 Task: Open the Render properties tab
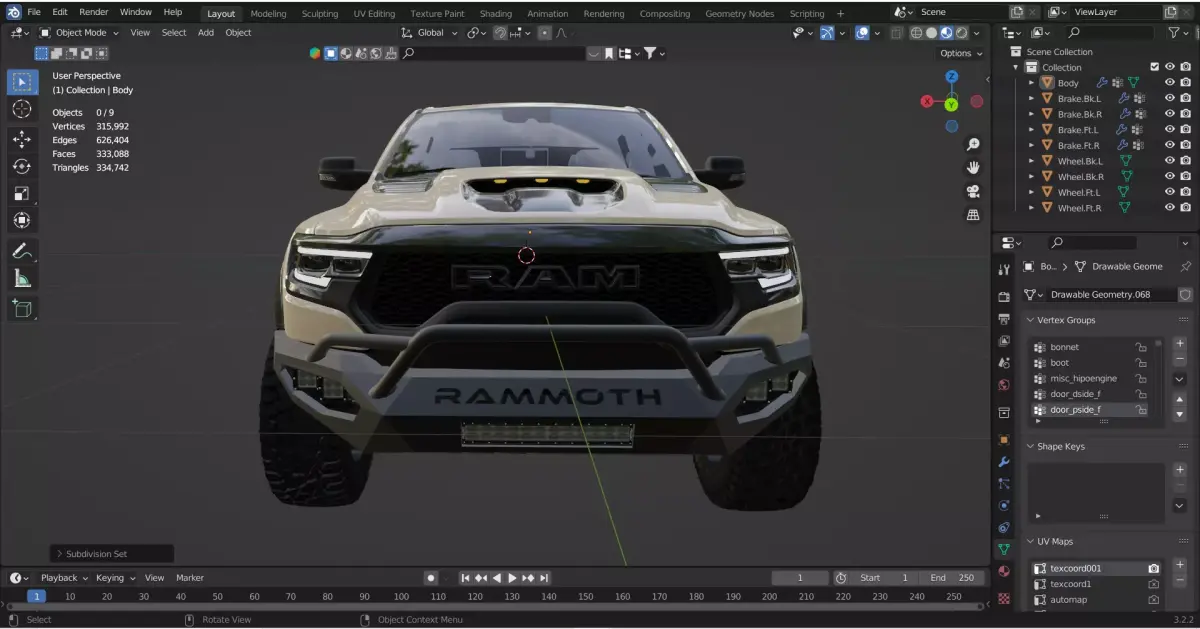(1004, 297)
